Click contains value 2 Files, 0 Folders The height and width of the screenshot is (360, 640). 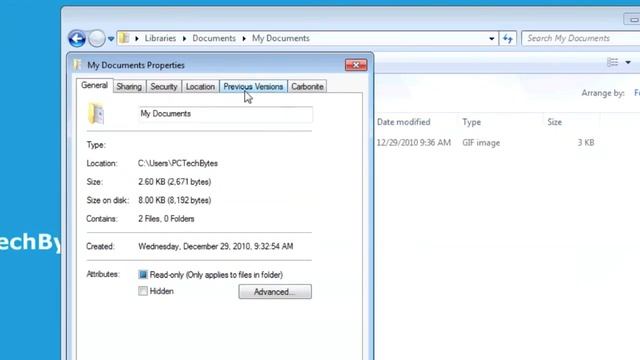pos(166,219)
